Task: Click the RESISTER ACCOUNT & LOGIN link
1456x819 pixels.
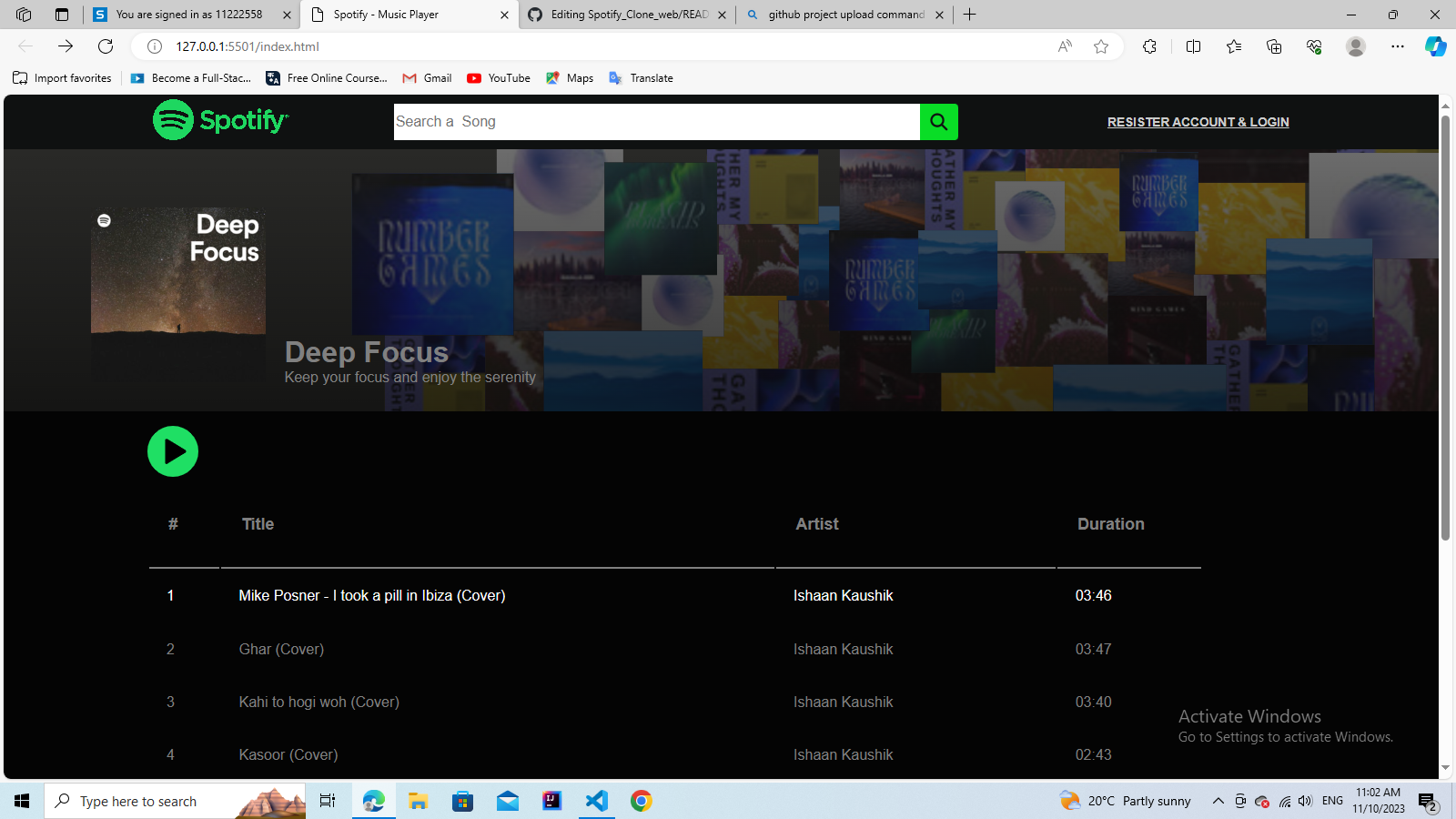Action: pos(1198,121)
